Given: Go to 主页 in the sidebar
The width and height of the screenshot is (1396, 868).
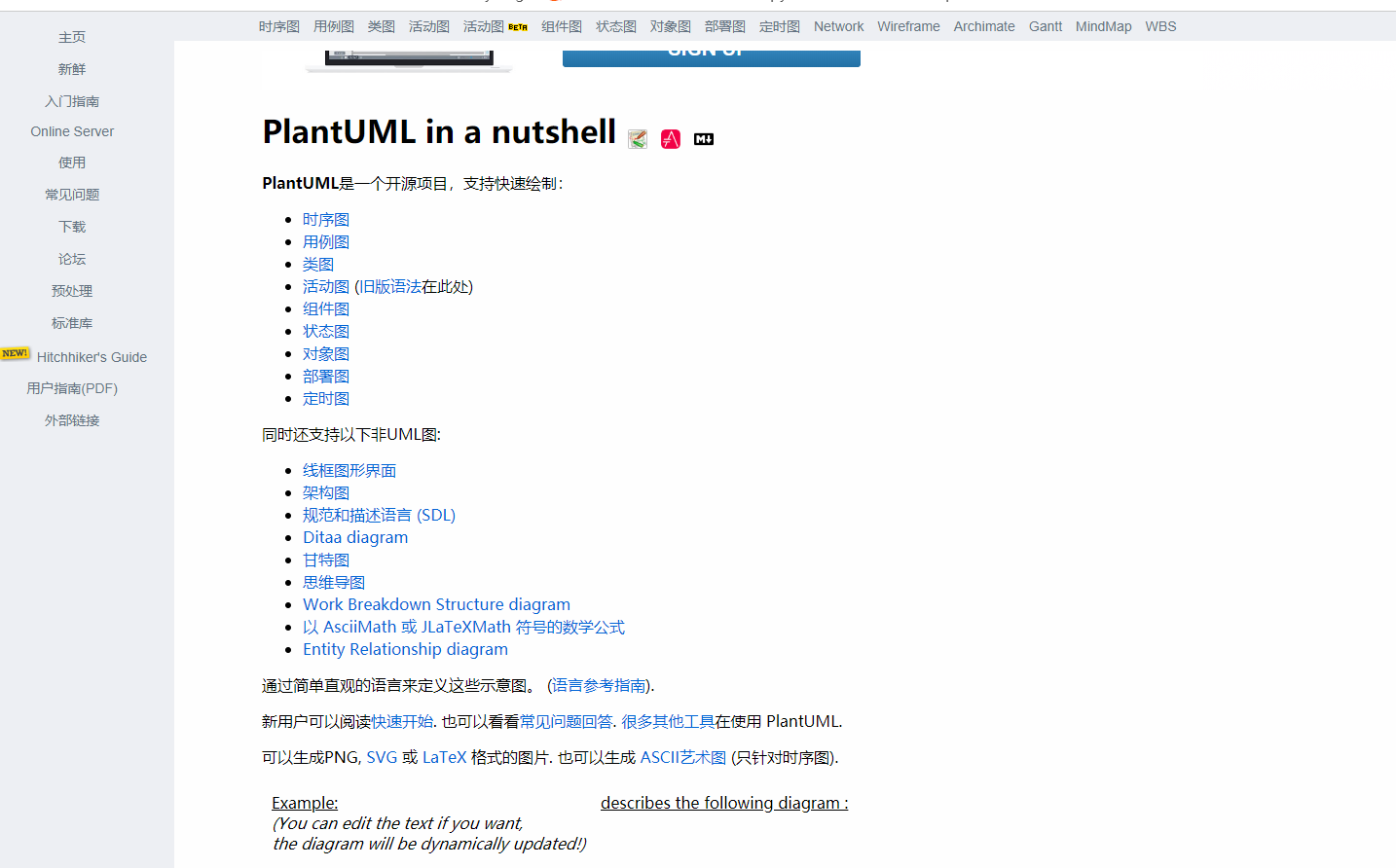Looking at the screenshot, I should coord(72,37).
